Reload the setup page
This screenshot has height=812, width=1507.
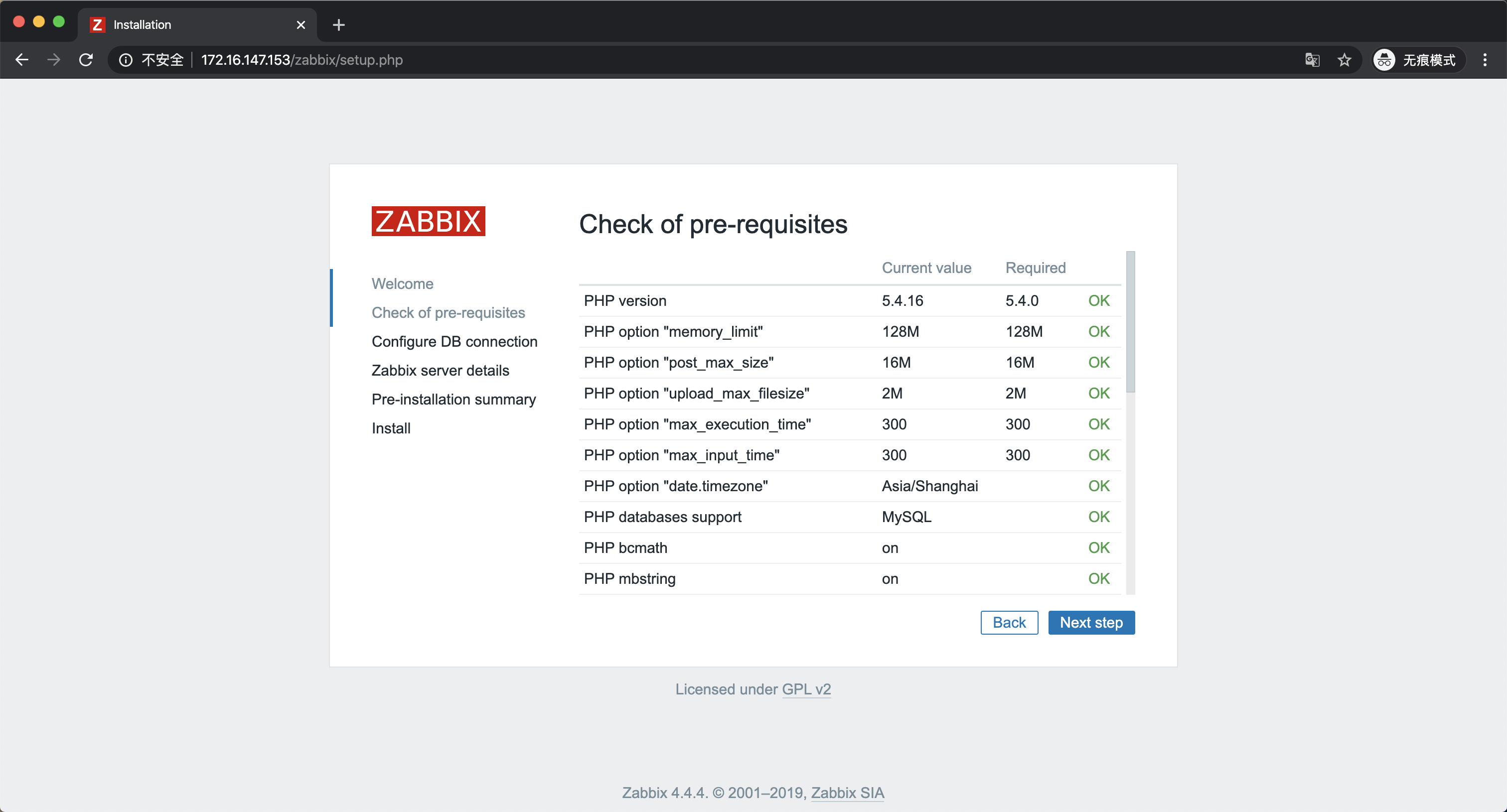coord(86,60)
